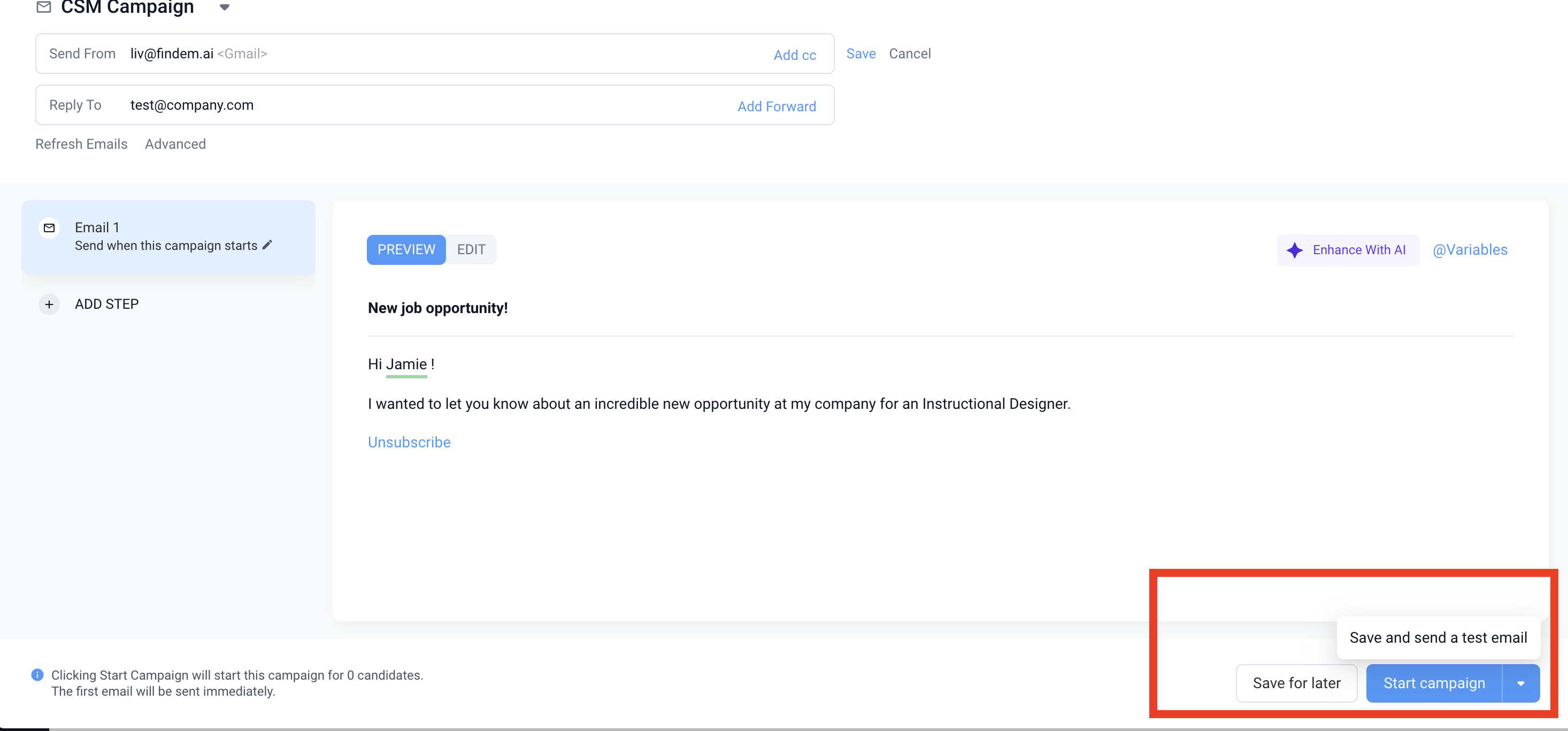Switch to the EDIT tab

pos(471,250)
